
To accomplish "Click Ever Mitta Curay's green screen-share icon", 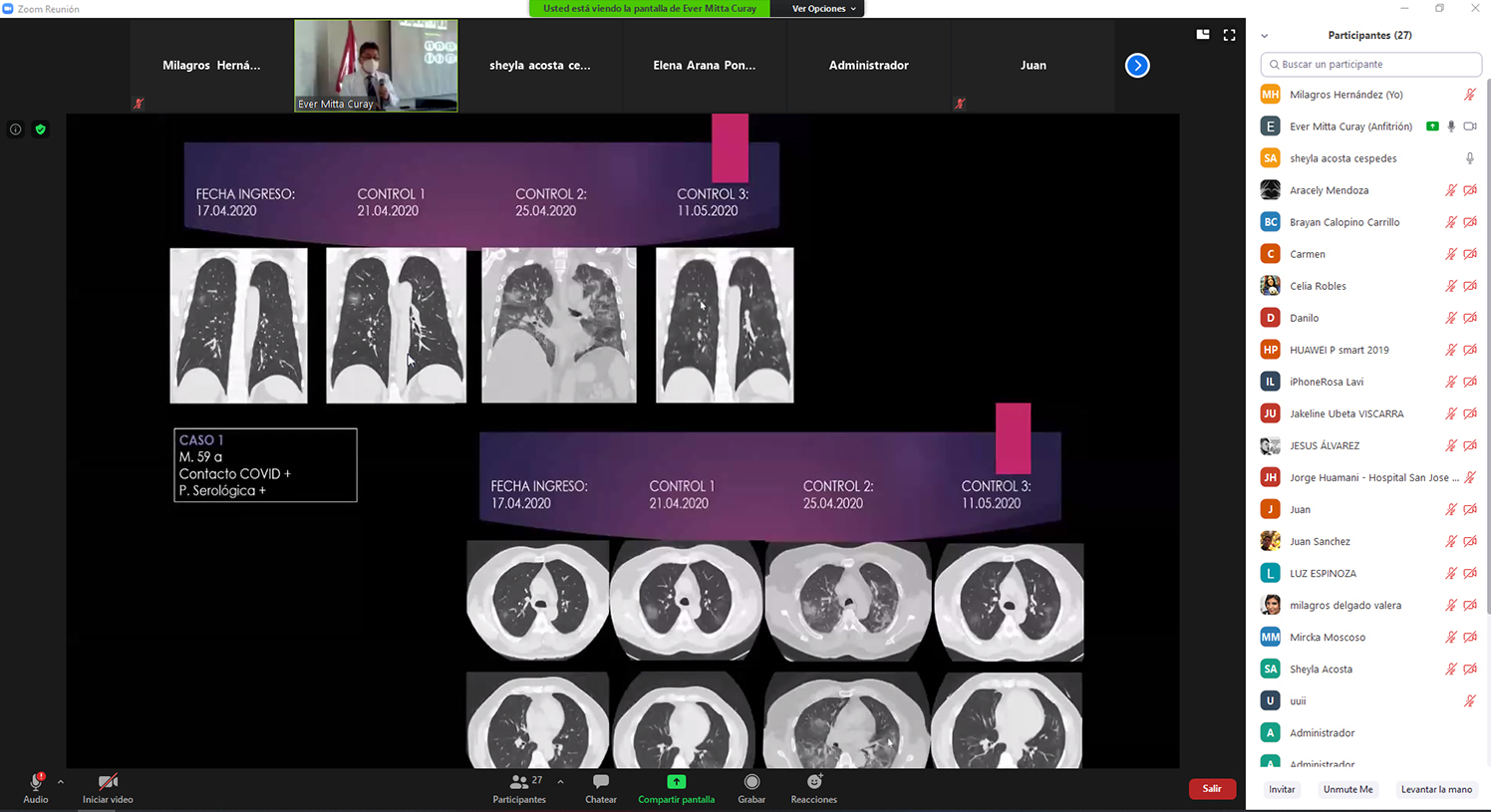I will pyautogui.click(x=1432, y=127).
